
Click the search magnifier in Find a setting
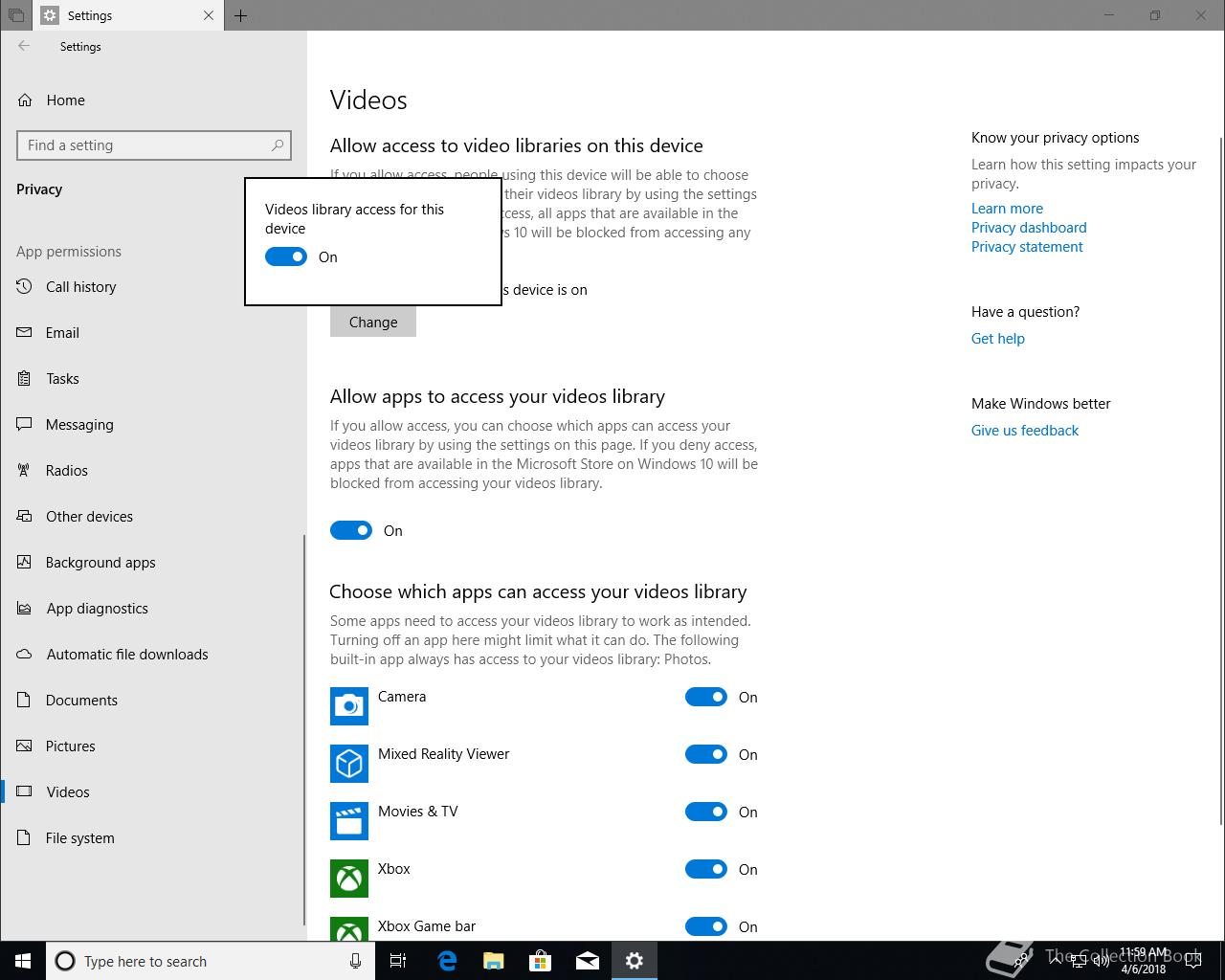(x=278, y=145)
